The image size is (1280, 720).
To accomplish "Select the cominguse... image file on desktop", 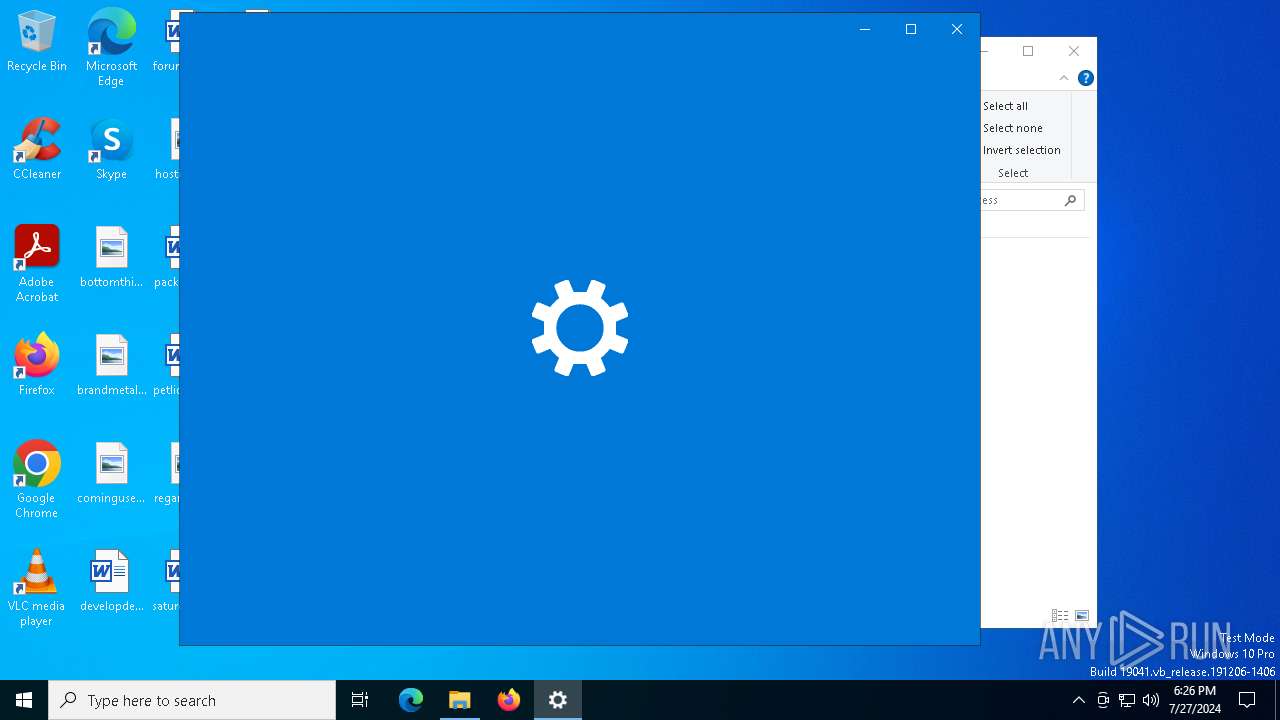I will pos(111,473).
